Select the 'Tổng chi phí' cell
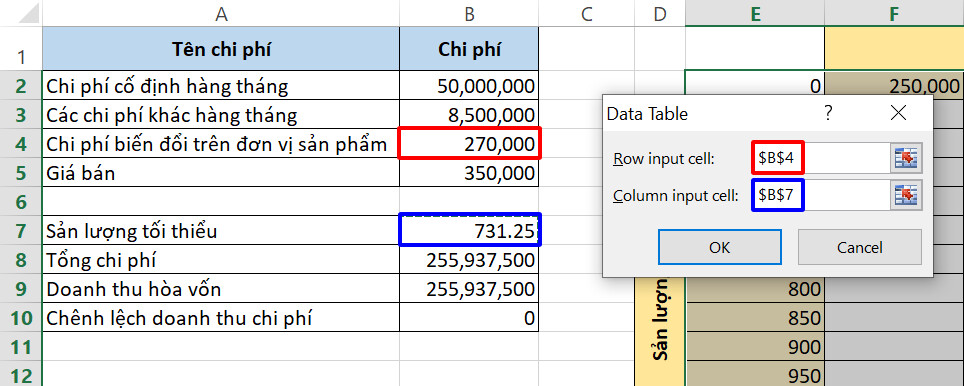 click(x=221, y=259)
